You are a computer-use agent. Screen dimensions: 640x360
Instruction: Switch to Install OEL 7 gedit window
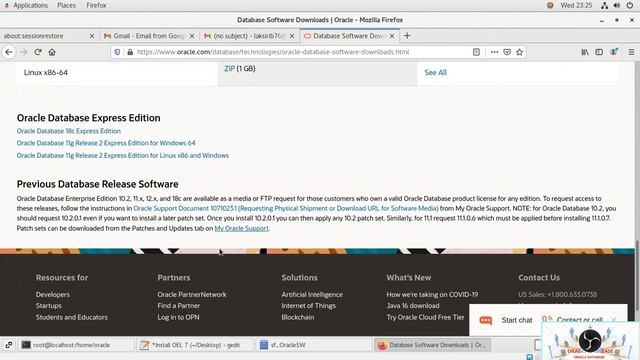point(195,345)
